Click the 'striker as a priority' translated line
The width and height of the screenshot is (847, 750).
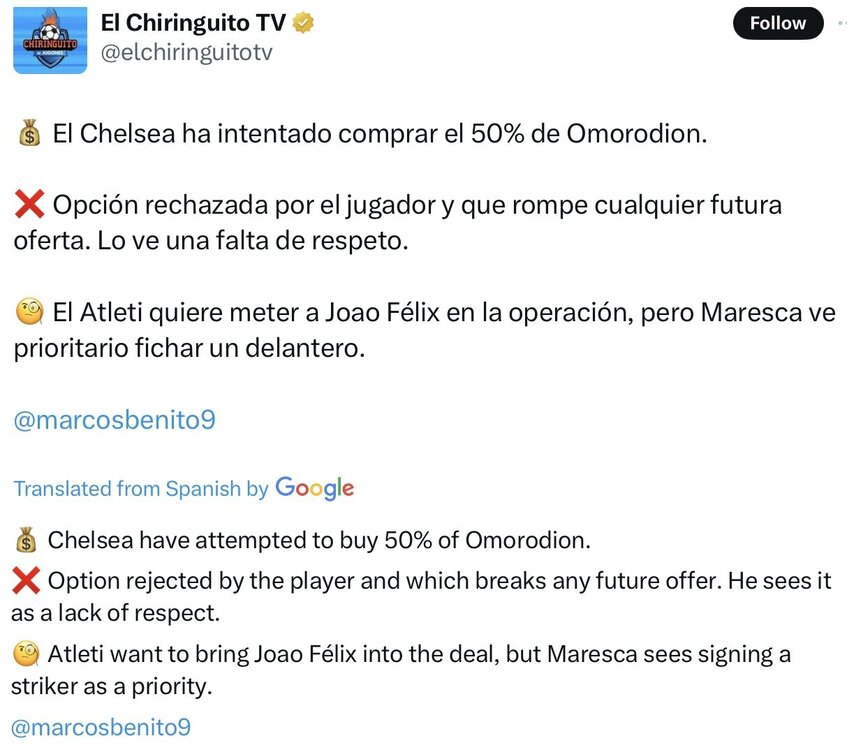[111, 687]
